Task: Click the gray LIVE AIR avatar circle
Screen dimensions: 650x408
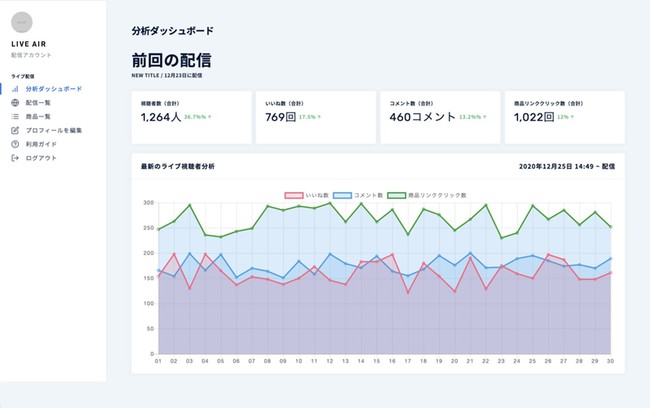Action: (22, 22)
